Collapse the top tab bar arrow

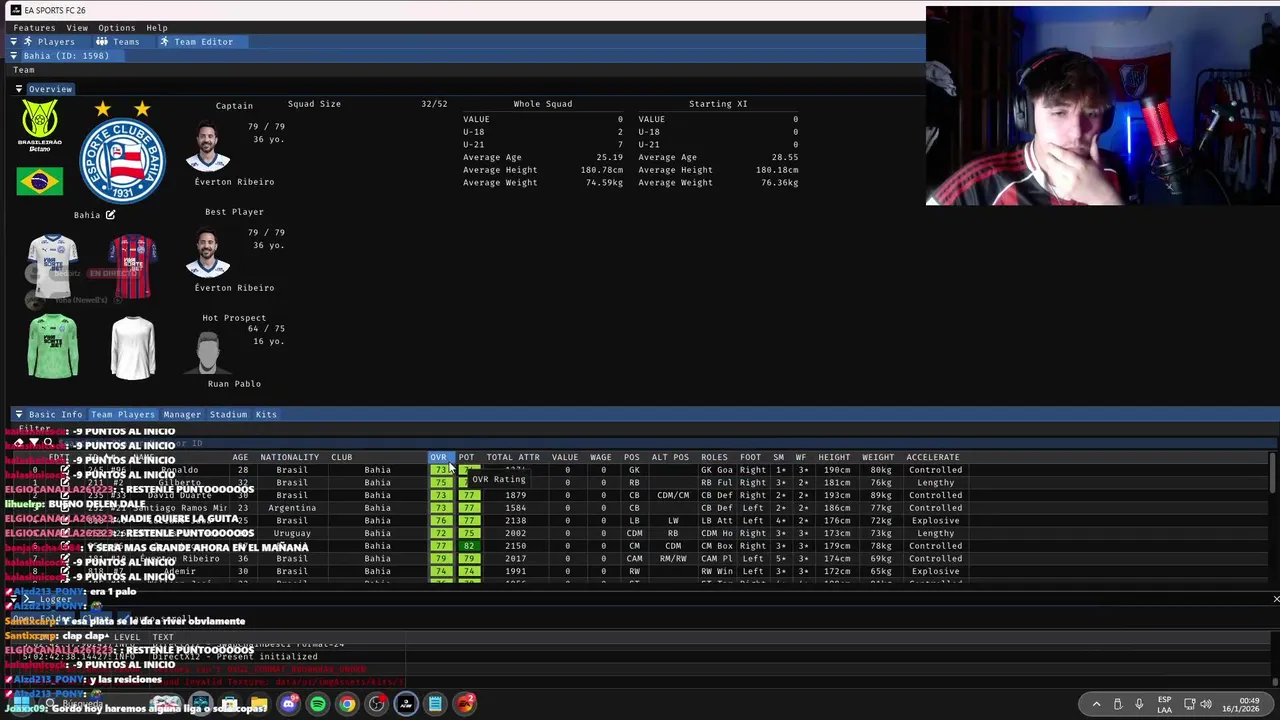click(x=13, y=42)
